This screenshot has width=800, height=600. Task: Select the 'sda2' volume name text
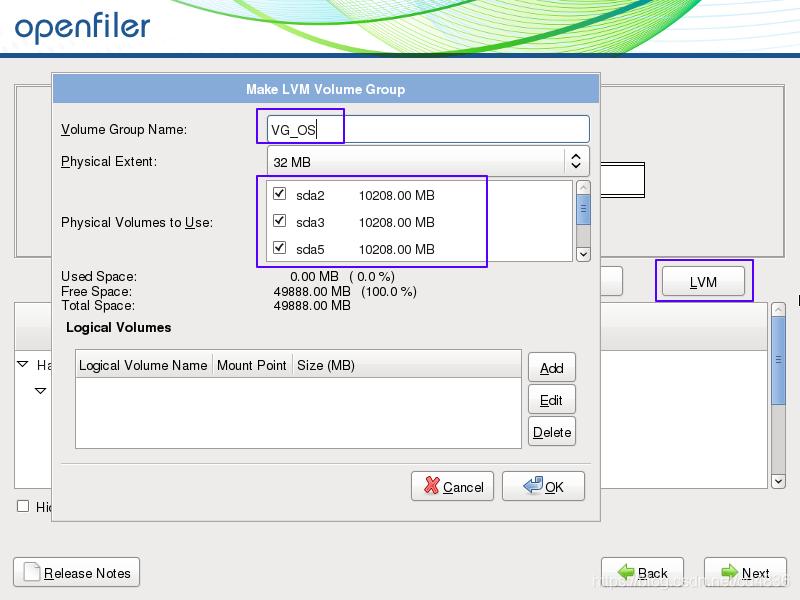310,195
